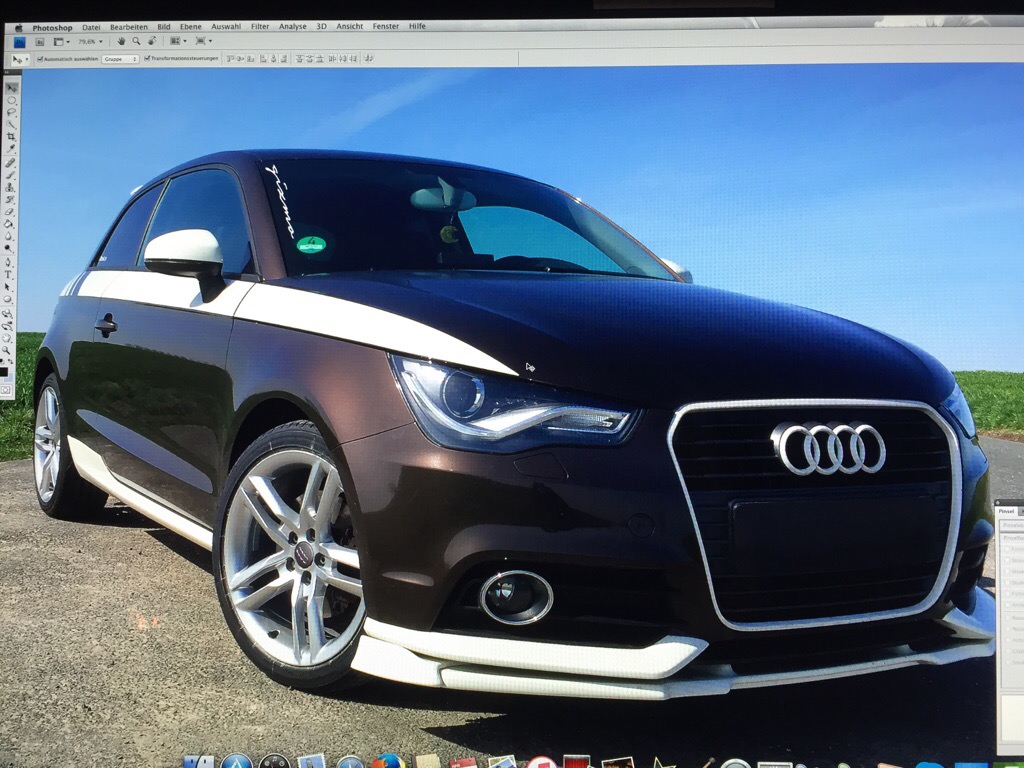This screenshot has width=1024, height=768.
Task: Select the Clone Stamp tool
Action: (11, 187)
